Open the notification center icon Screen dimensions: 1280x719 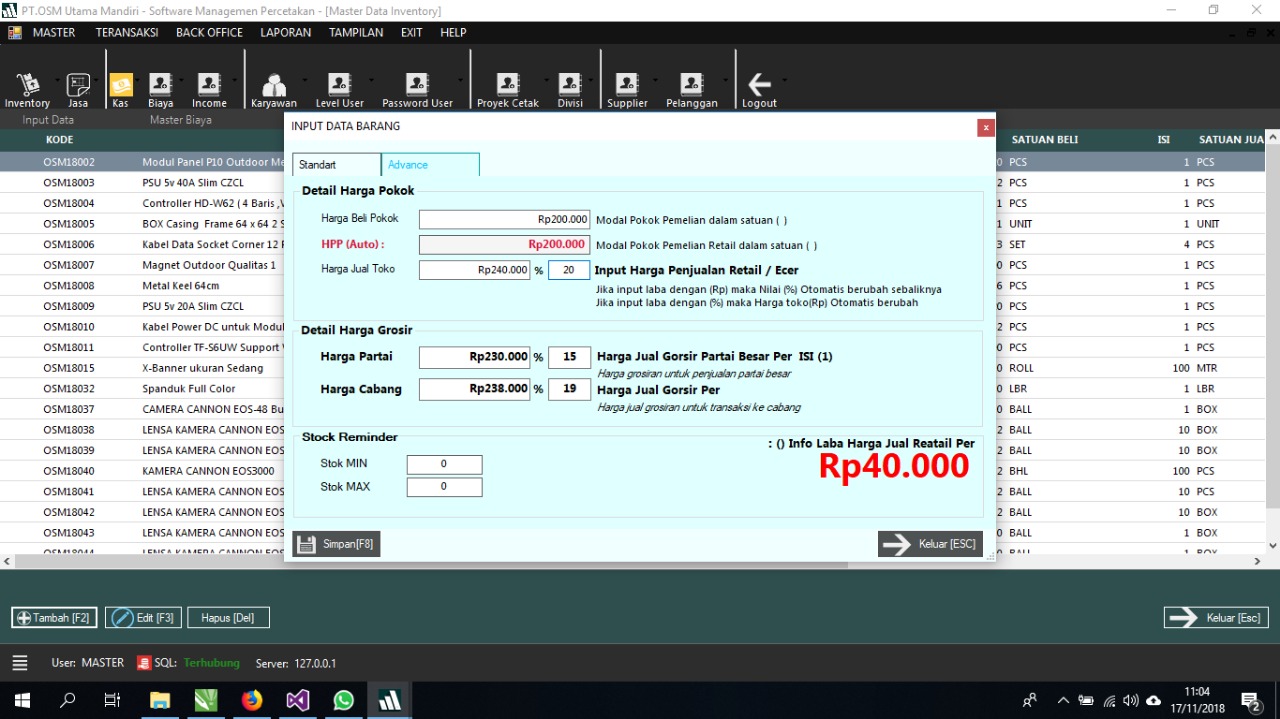pyautogui.click(x=1251, y=701)
